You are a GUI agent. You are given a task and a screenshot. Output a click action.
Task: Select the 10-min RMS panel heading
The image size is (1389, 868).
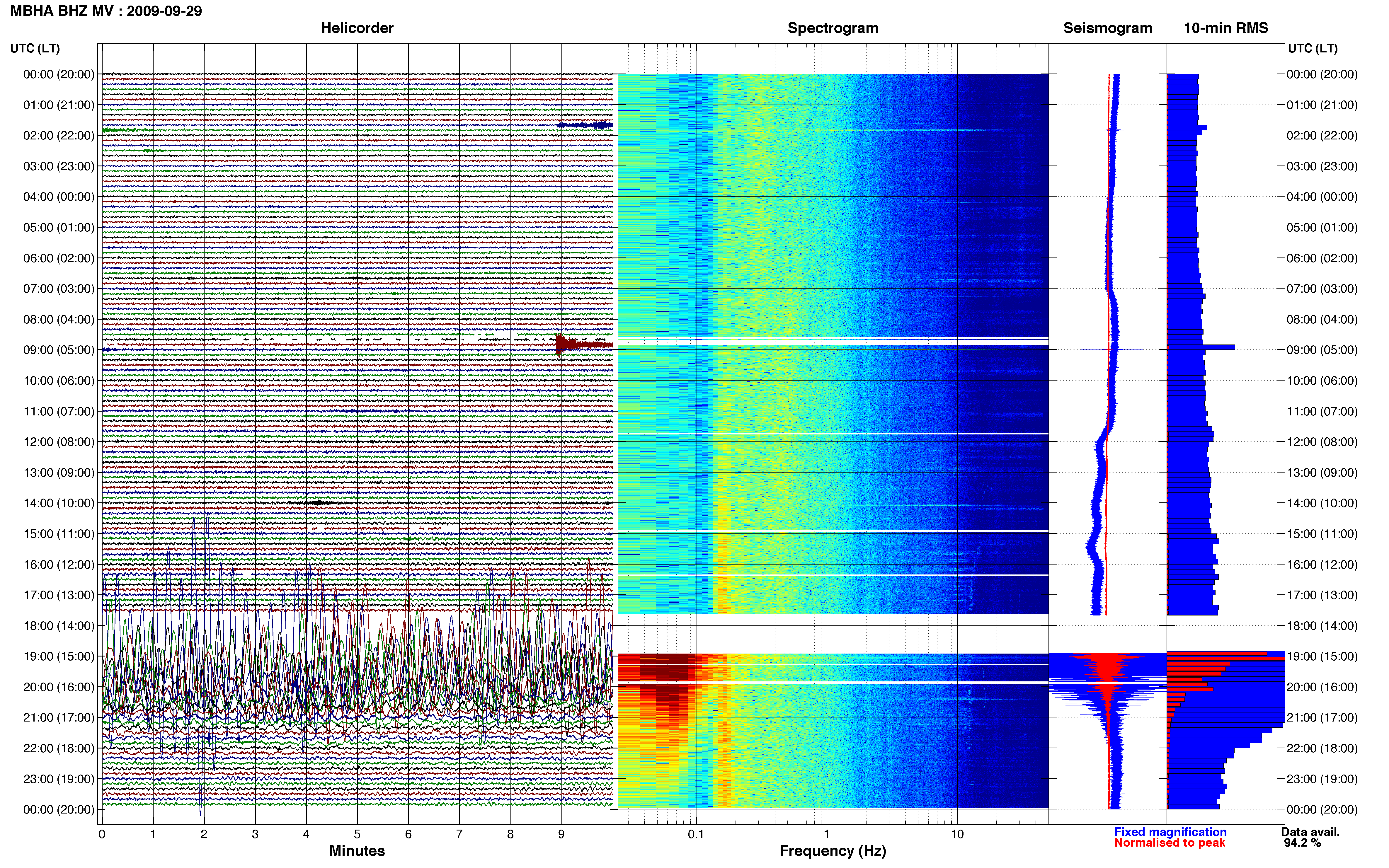[x=1226, y=28]
